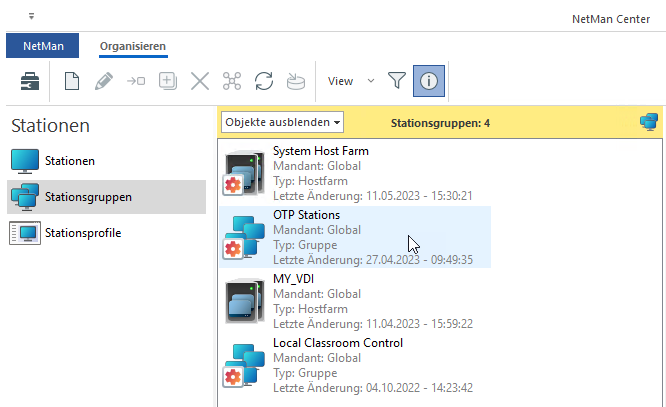The width and height of the screenshot is (666, 407).
Task: Open Stationen in the sidebar
Action: click(70, 160)
